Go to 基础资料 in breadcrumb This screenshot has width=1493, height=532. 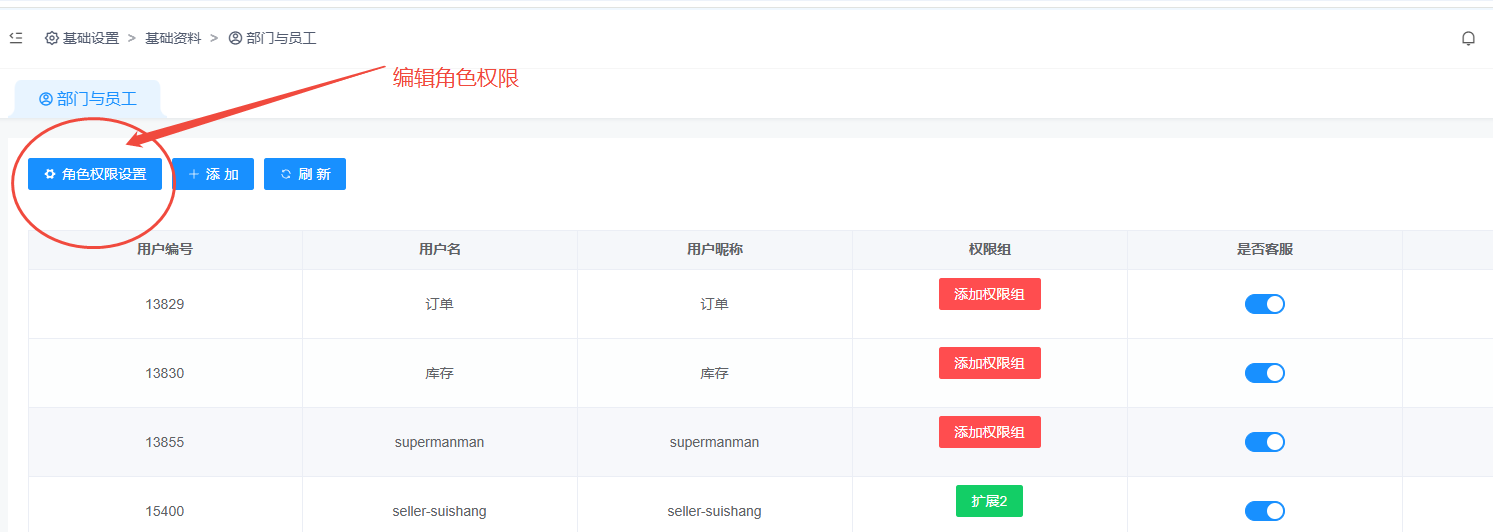coord(173,38)
